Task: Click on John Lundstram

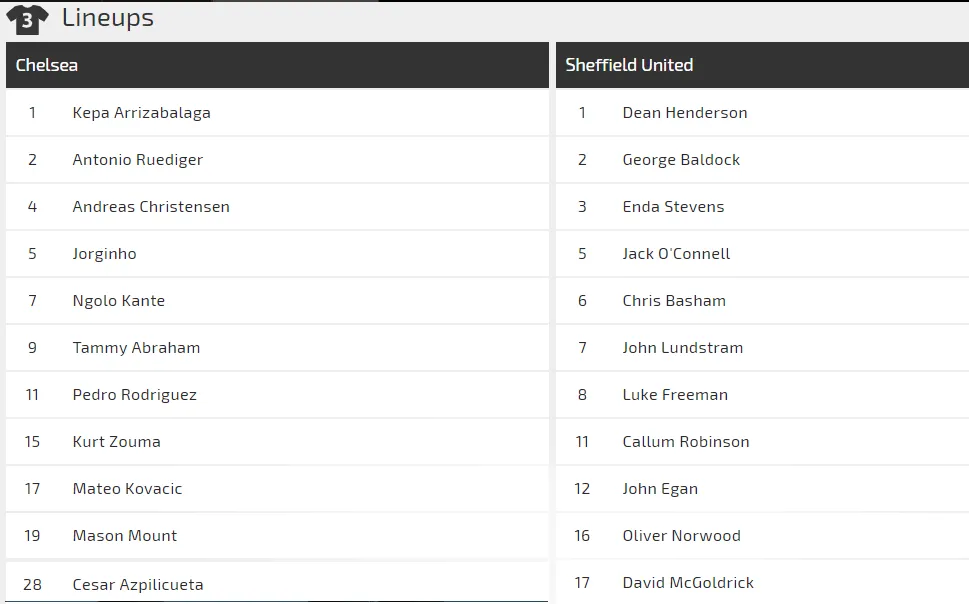Action: tap(682, 348)
